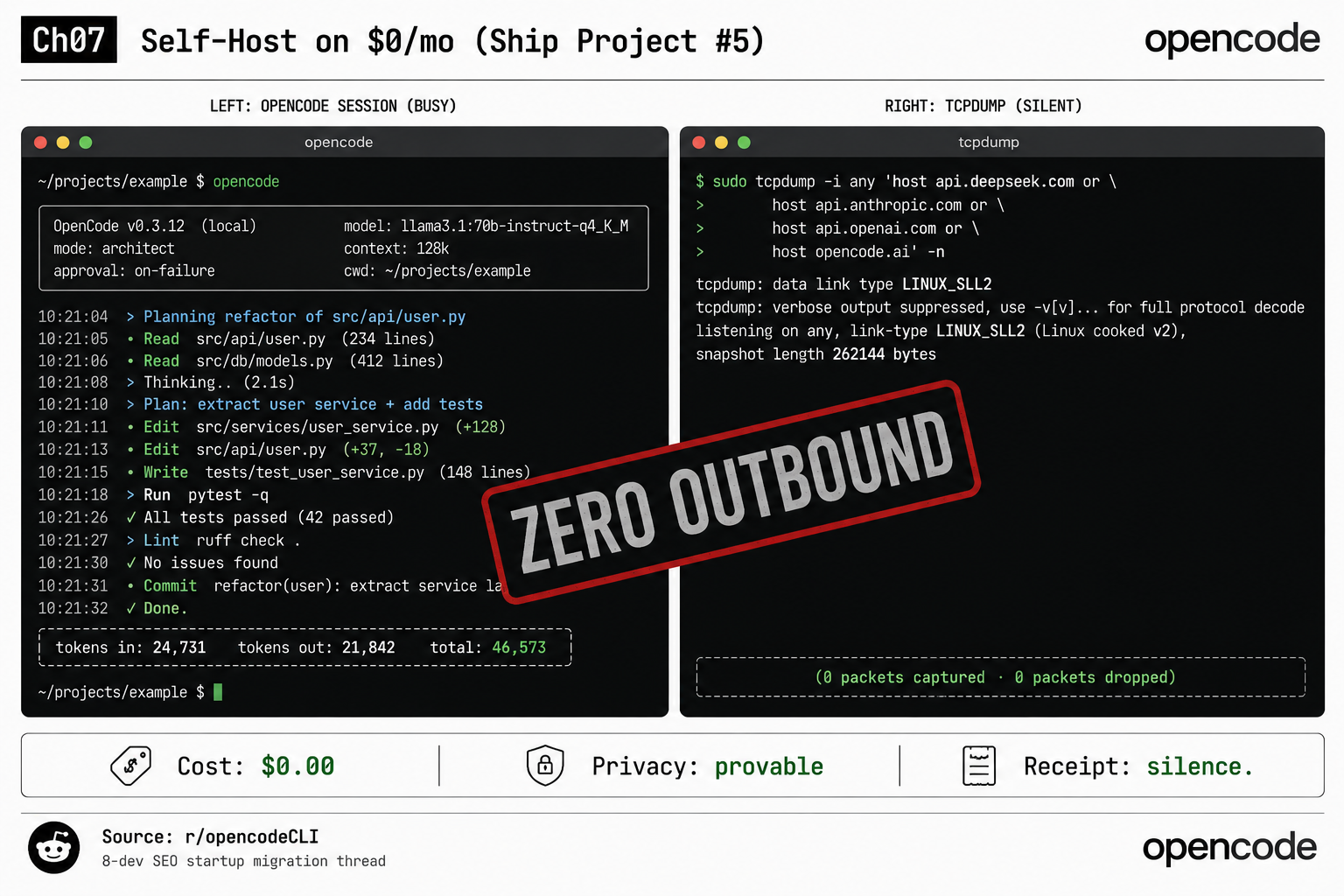Open the 'Source: r/opencodeCLI' link
This screenshot has height=896, width=1344.
[210, 836]
